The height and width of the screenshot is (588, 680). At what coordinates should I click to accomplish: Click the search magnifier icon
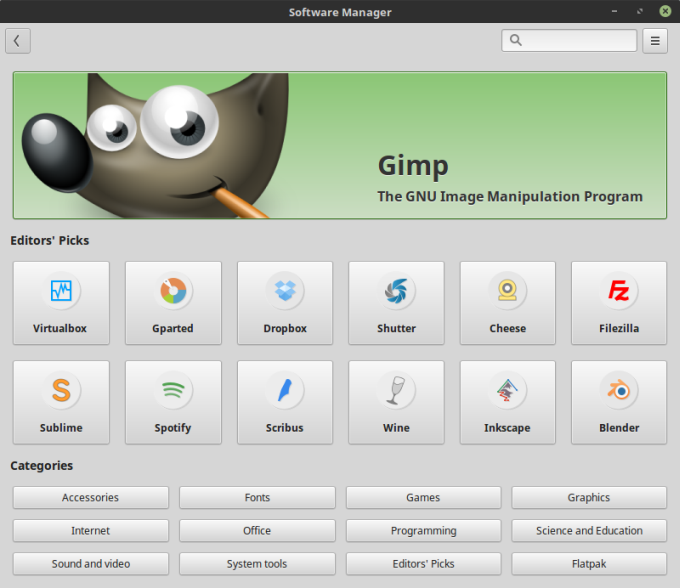(x=516, y=40)
